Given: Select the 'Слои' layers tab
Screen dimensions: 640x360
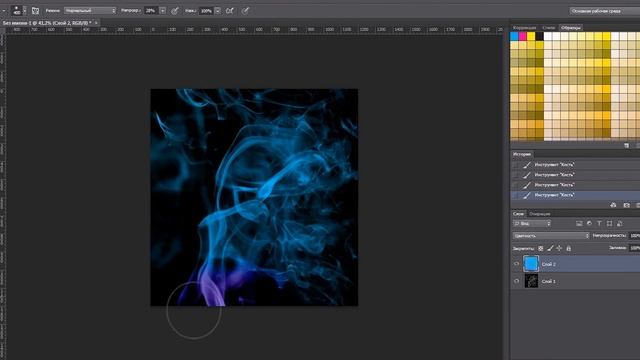Looking at the screenshot, I should pyautogui.click(x=518, y=214).
